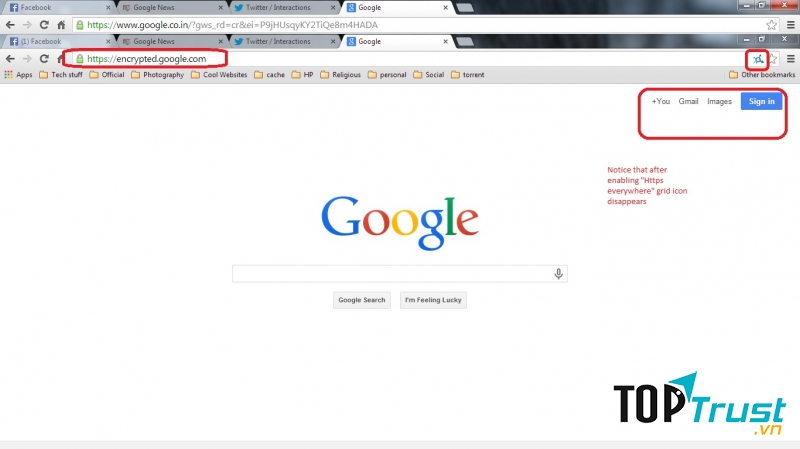Click Back arrow in background browser window

pos(10,24)
